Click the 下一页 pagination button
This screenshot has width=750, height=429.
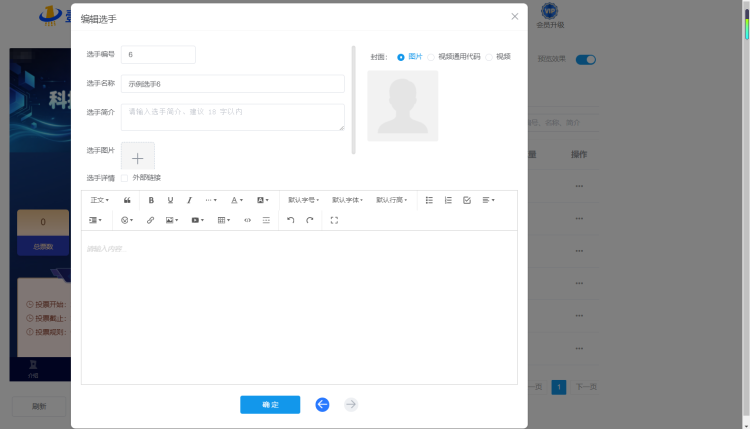tap(586, 387)
